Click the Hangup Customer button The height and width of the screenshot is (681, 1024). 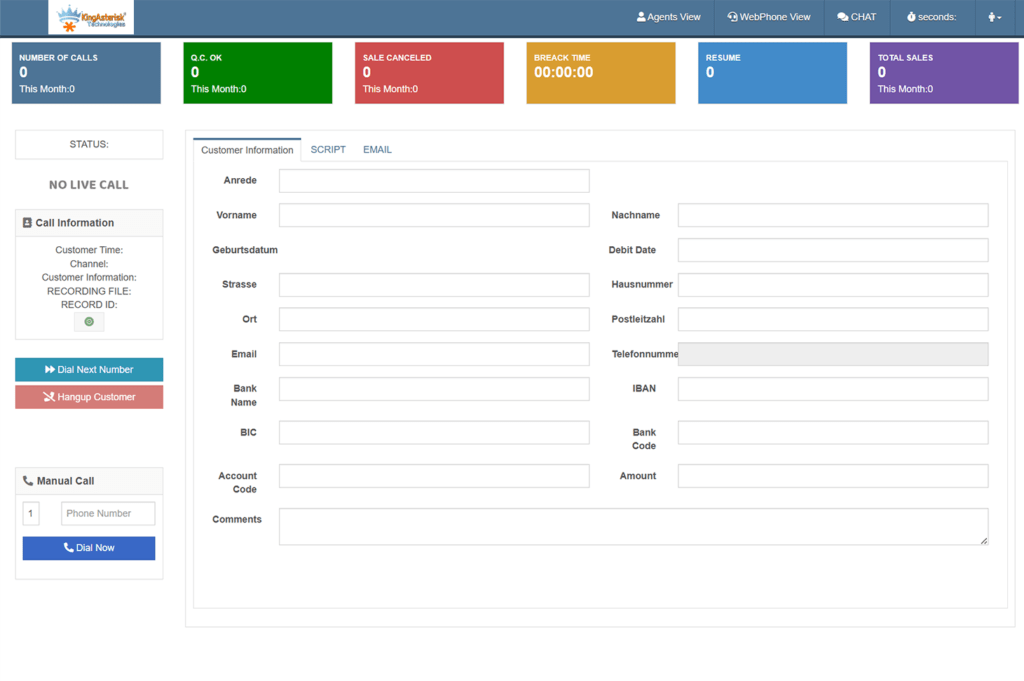[x=88, y=397]
